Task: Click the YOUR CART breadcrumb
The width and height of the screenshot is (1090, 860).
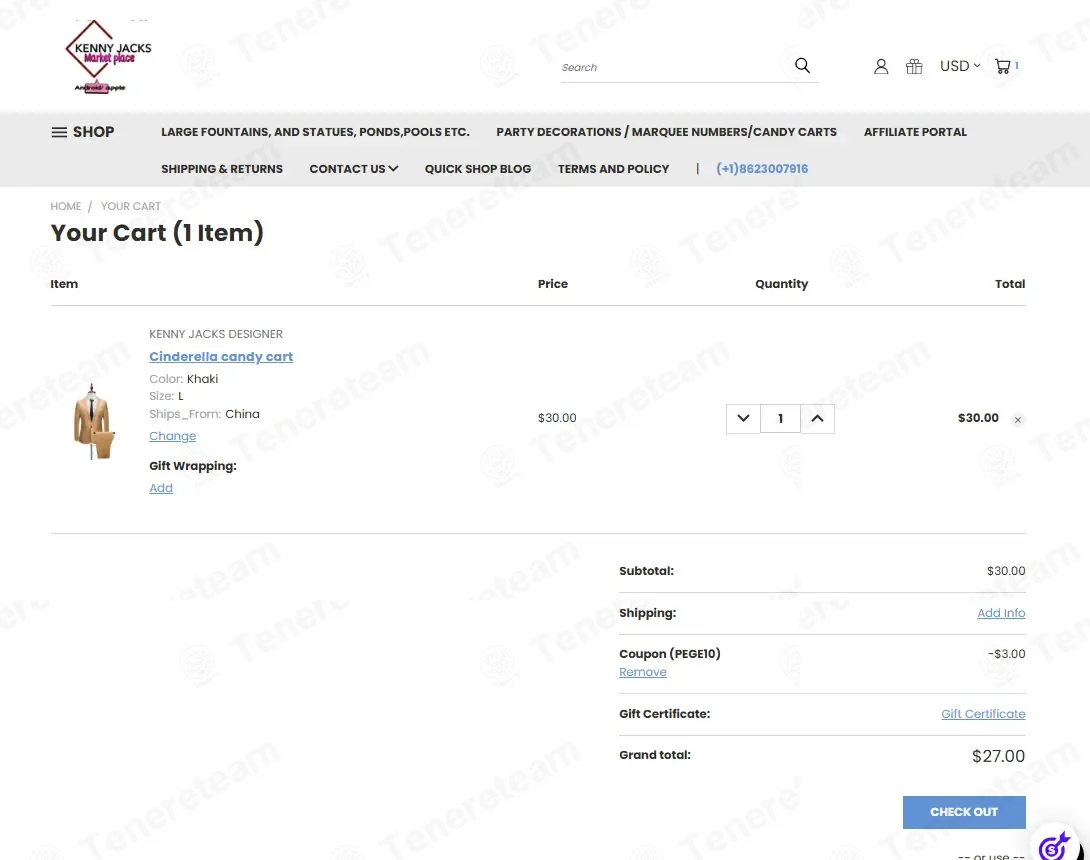Action: pyautogui.click(x=131, y=206)
